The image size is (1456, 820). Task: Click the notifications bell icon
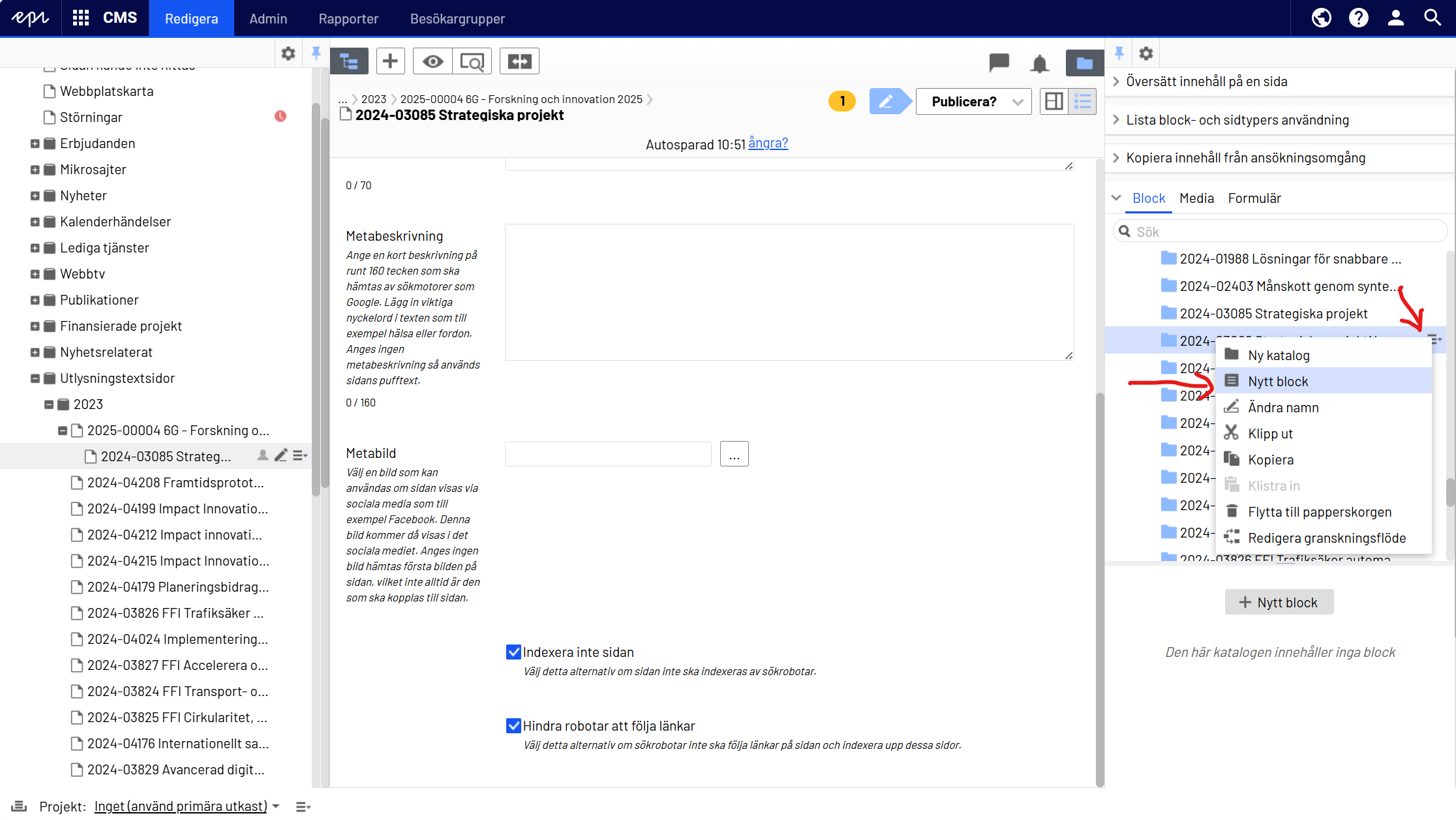click(x=1040, y=63)
